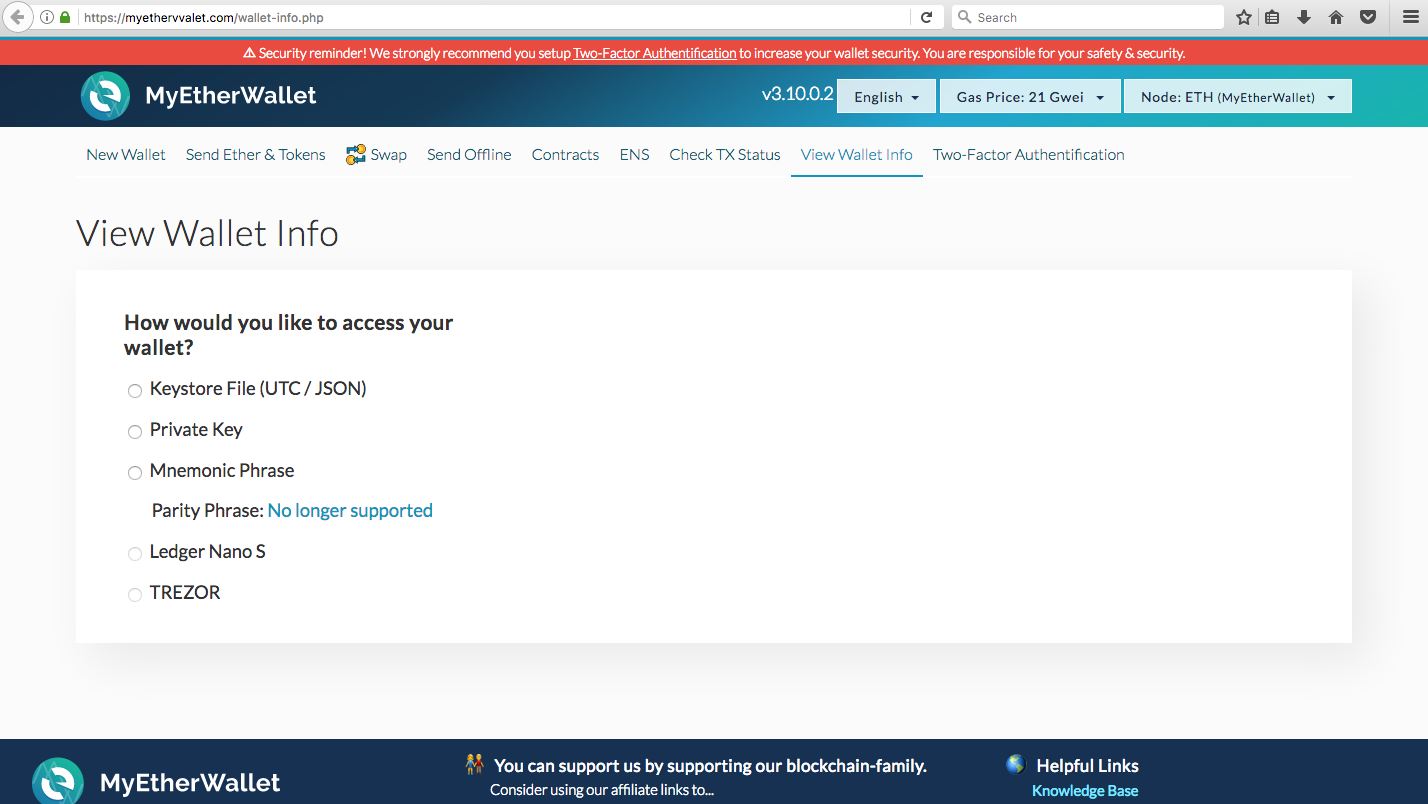The height and width of the screenshot is (804, 1428).
Task: Switch to the ENS tab
Action: point(635,154)
